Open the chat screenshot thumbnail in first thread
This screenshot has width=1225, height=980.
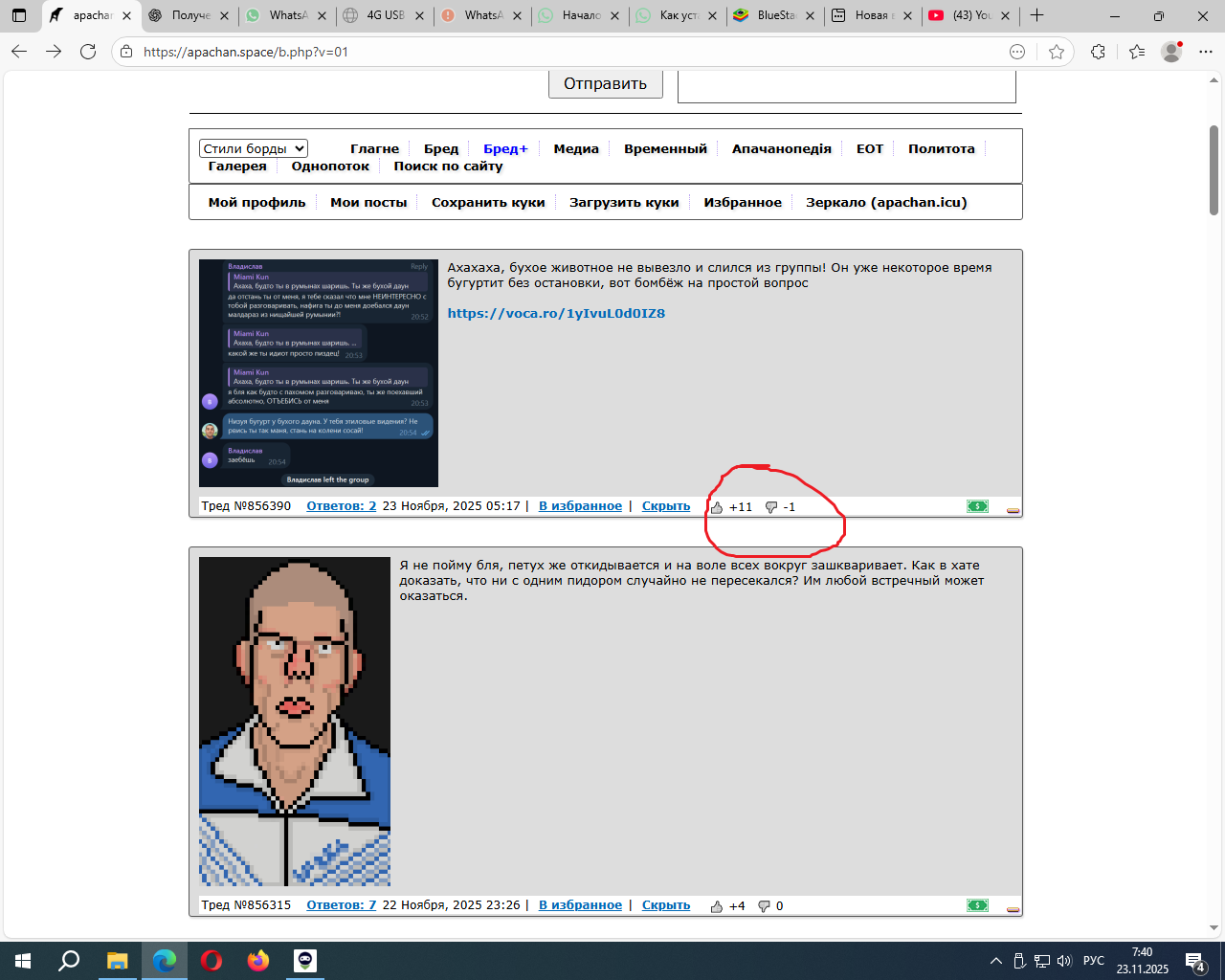318,373
